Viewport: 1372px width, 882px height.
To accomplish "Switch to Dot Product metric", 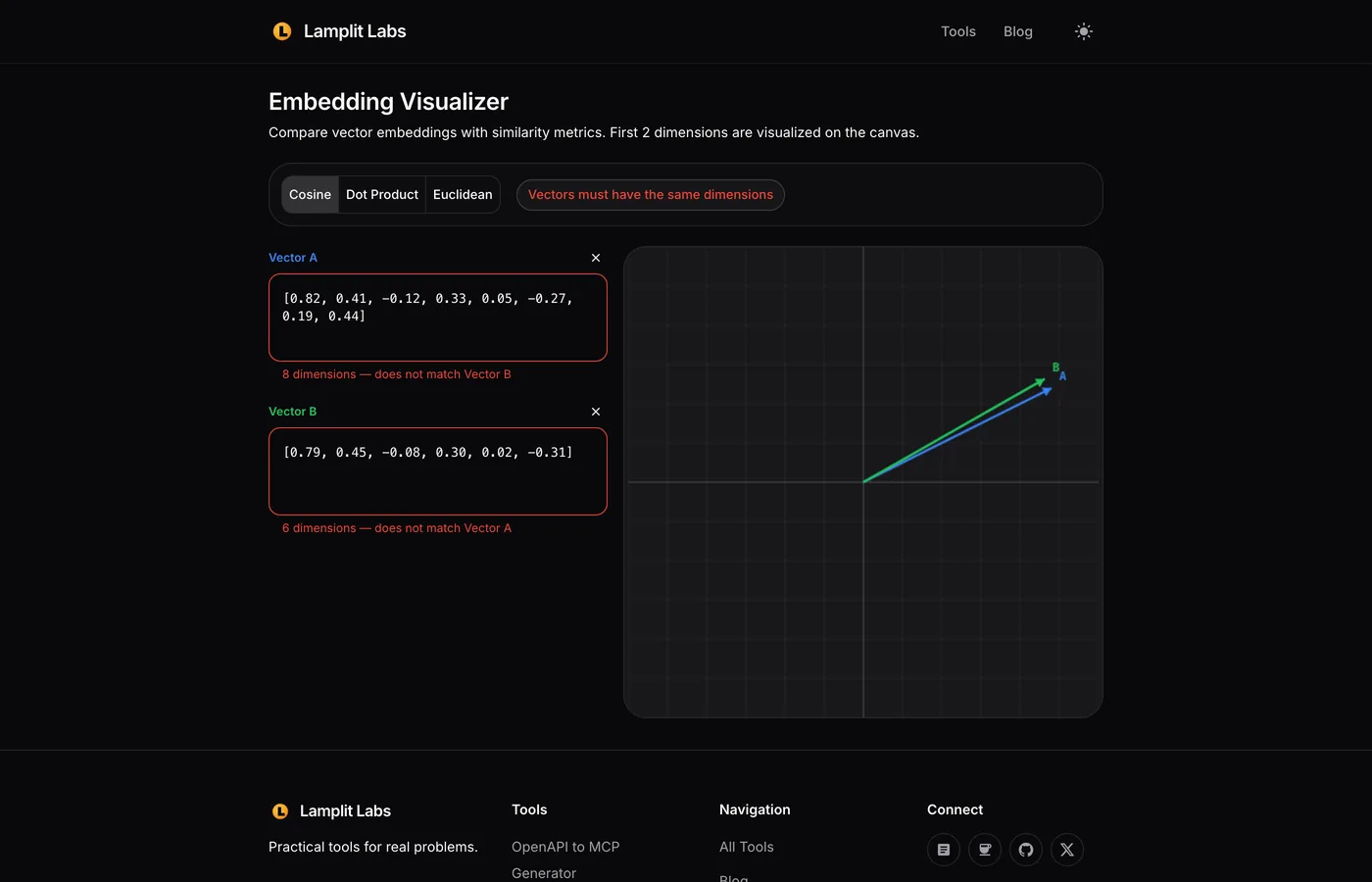I will [x=382, y=195].
